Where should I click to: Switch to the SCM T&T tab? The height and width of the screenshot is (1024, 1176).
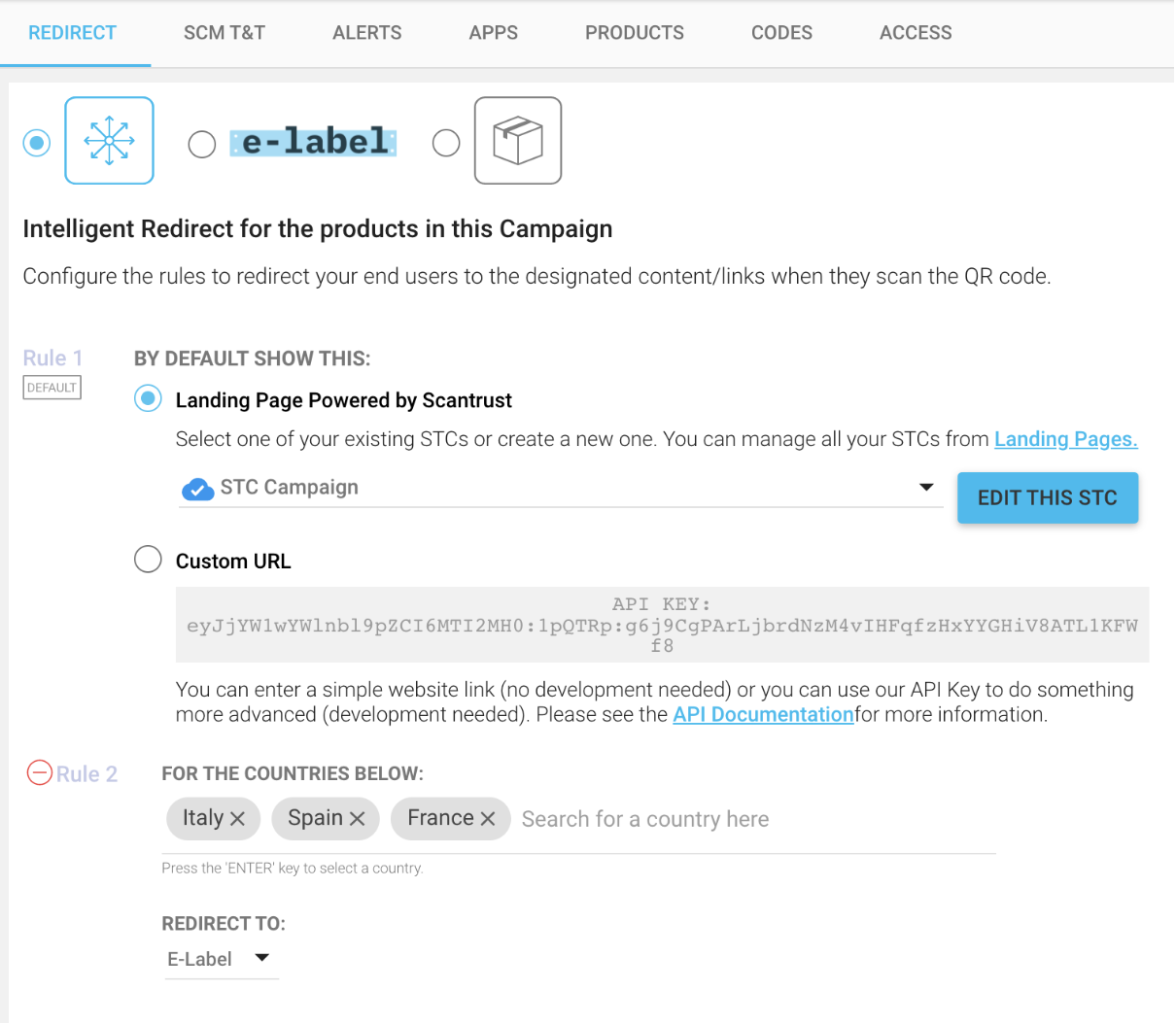click(x=225, y=33)
